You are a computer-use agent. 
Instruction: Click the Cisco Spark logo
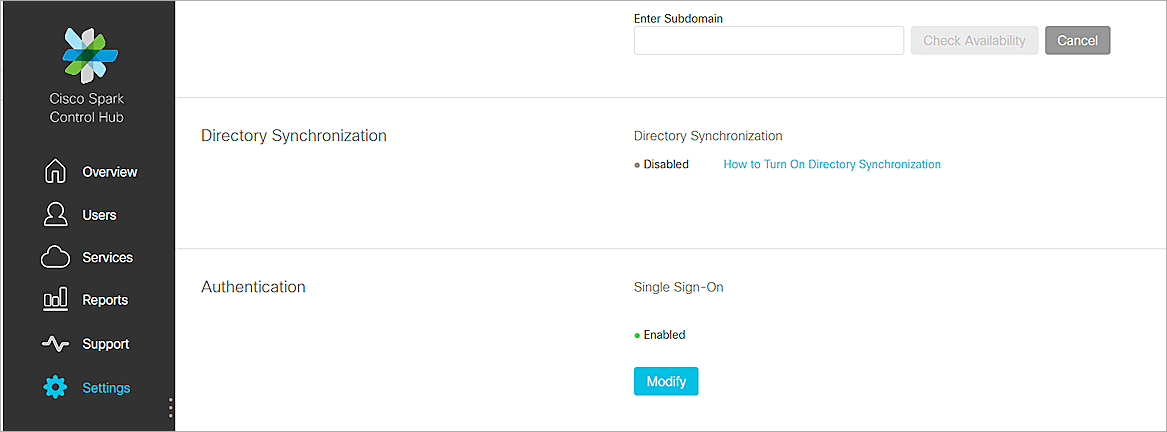[87, 54]
